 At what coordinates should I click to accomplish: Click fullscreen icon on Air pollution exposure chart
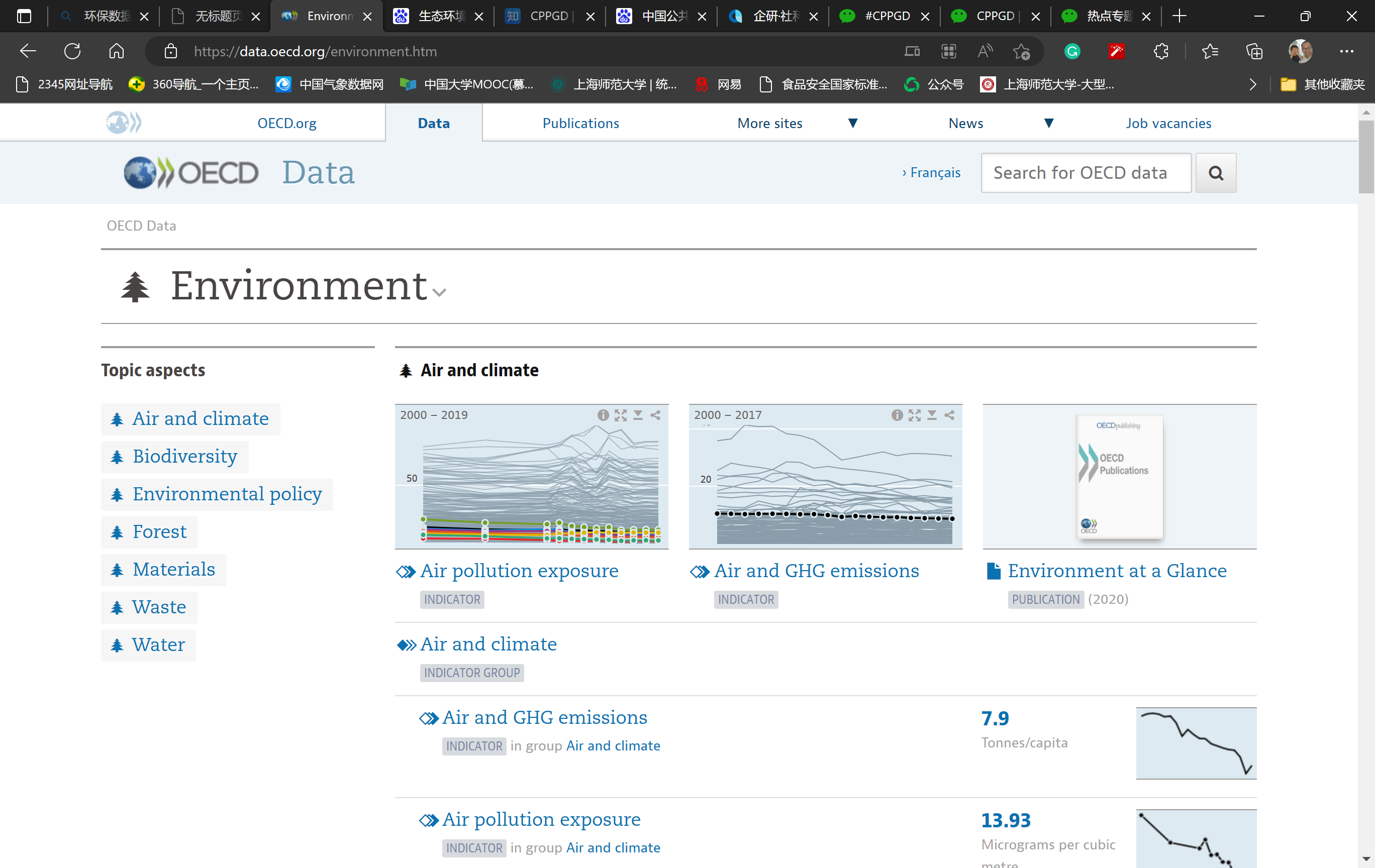(x=621, y=415)
